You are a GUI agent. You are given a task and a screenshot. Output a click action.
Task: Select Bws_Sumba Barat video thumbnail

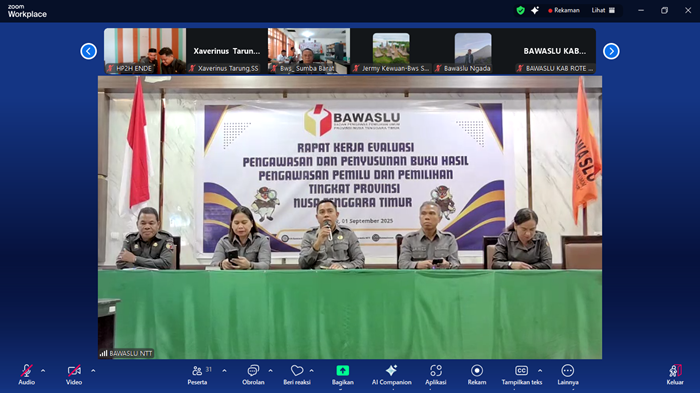309,51
